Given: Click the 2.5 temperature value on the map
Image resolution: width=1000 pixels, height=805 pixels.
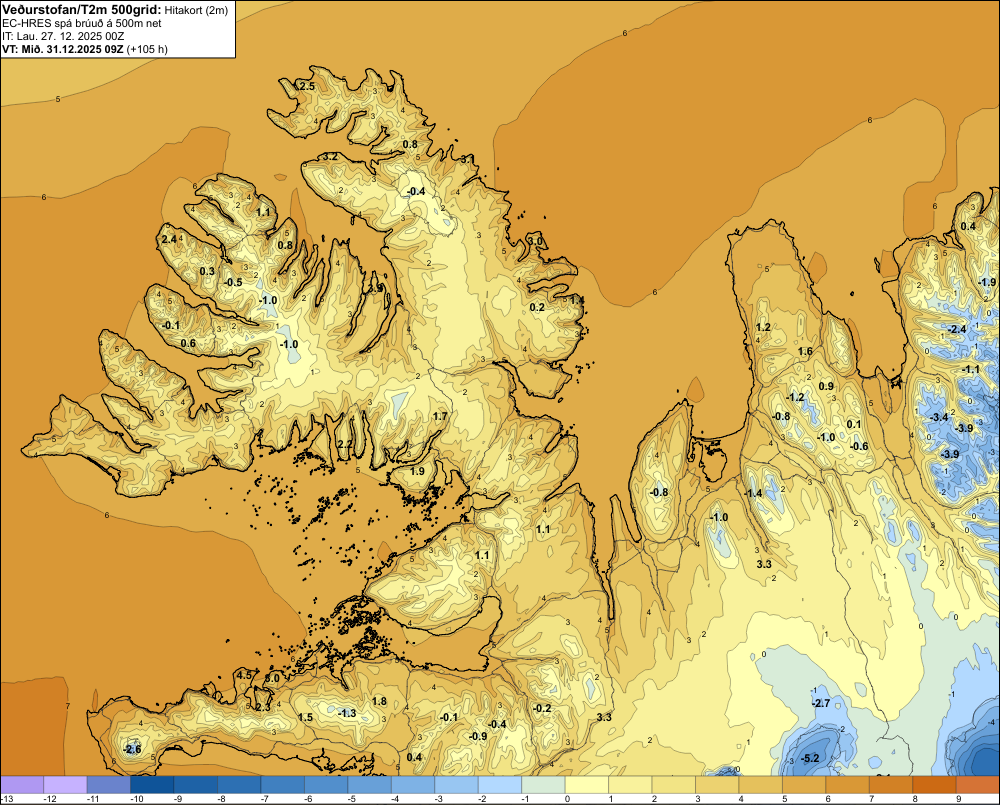Looking at the screenshot, I should click(307, 86).
